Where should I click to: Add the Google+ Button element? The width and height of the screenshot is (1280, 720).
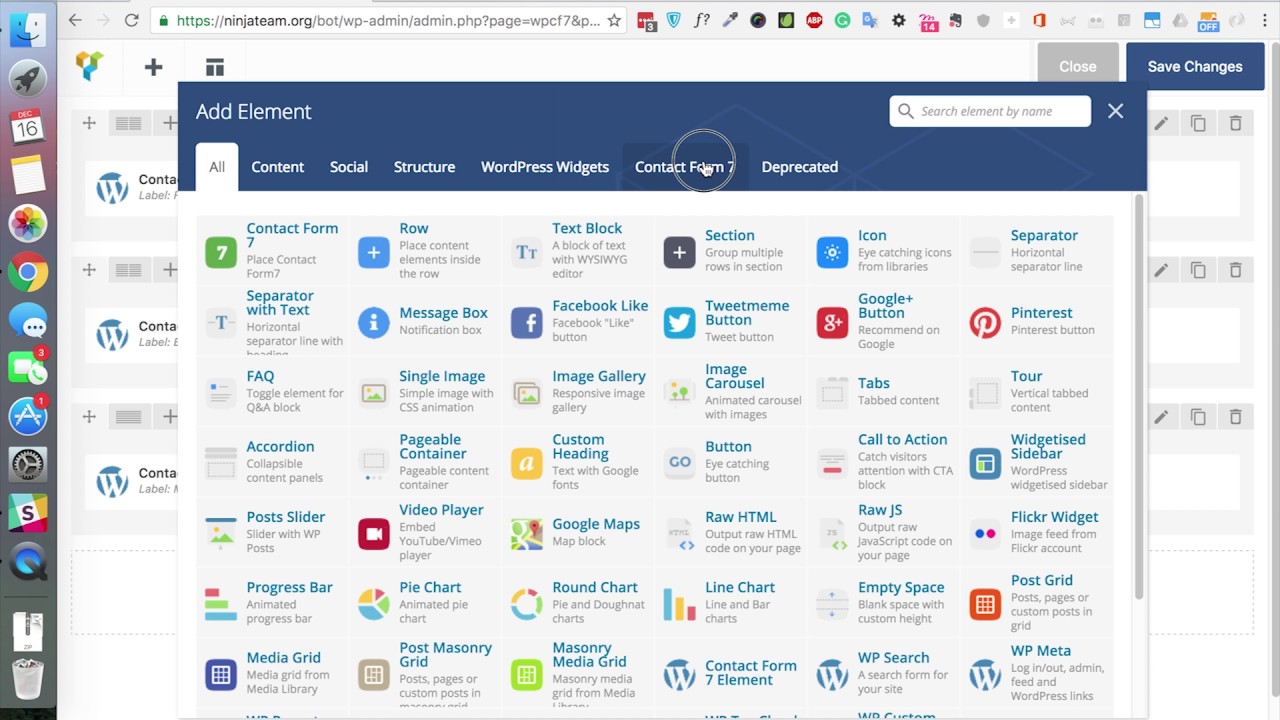coord(884,322)
